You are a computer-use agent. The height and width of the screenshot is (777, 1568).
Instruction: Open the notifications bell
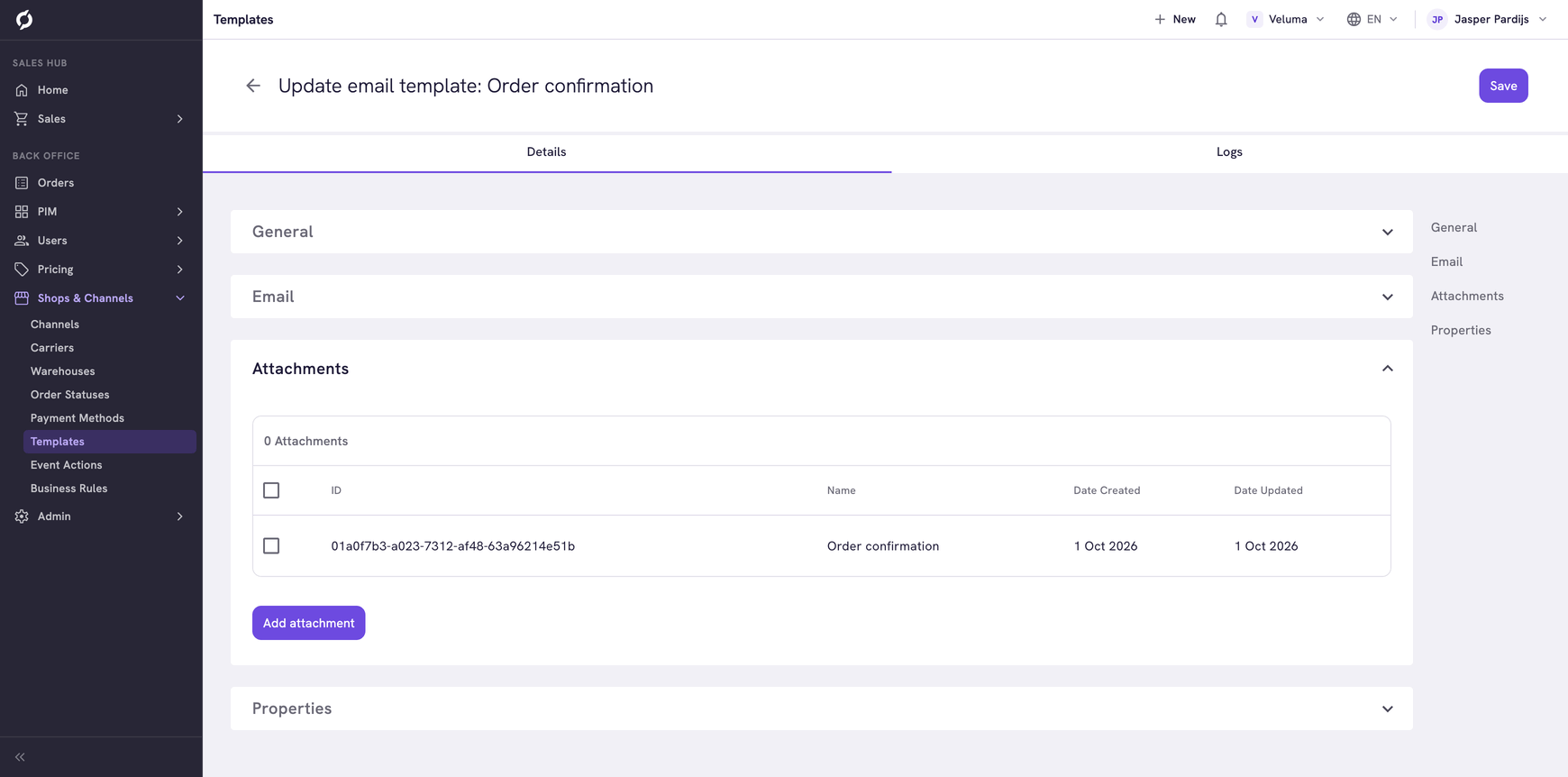(x=1221, y=19)
